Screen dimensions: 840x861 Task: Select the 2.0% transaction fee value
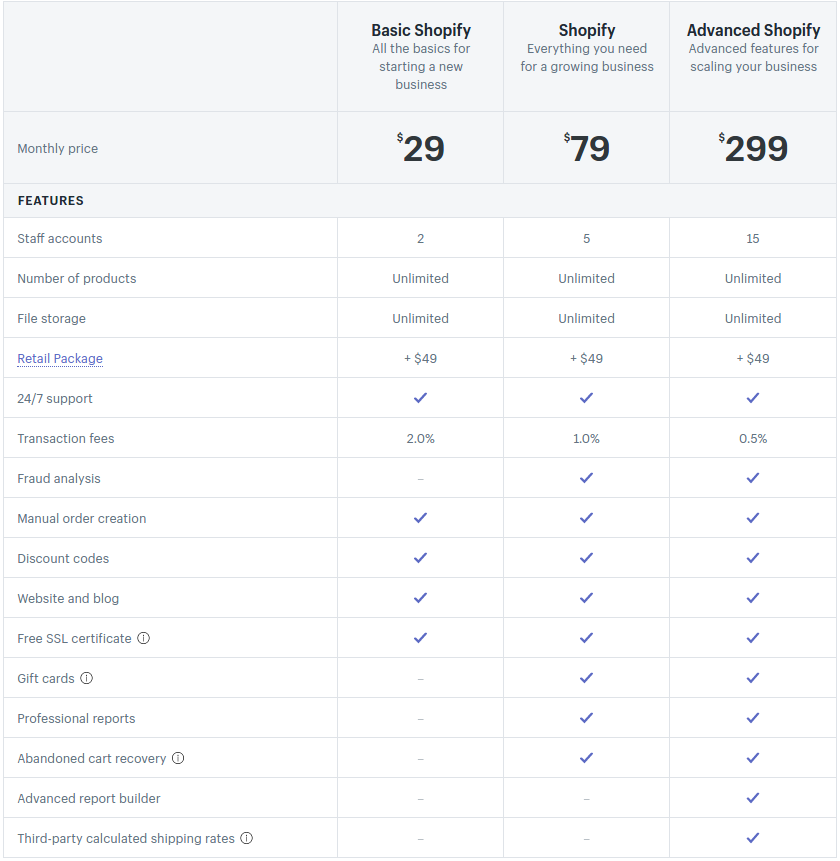coord(421,438)
